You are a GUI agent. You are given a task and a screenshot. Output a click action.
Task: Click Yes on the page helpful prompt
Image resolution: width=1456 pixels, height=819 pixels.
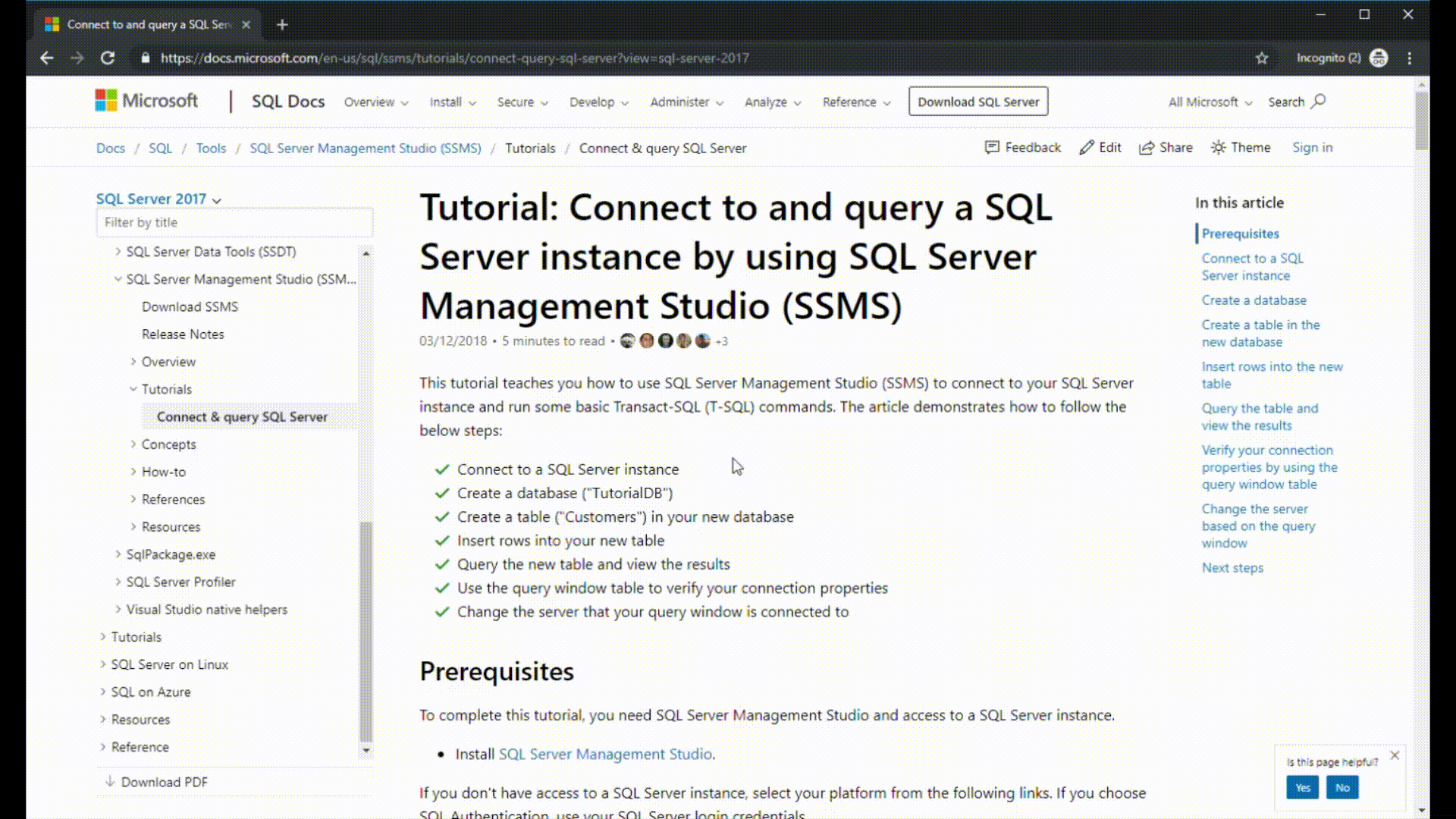click(x=1303, y=788)
